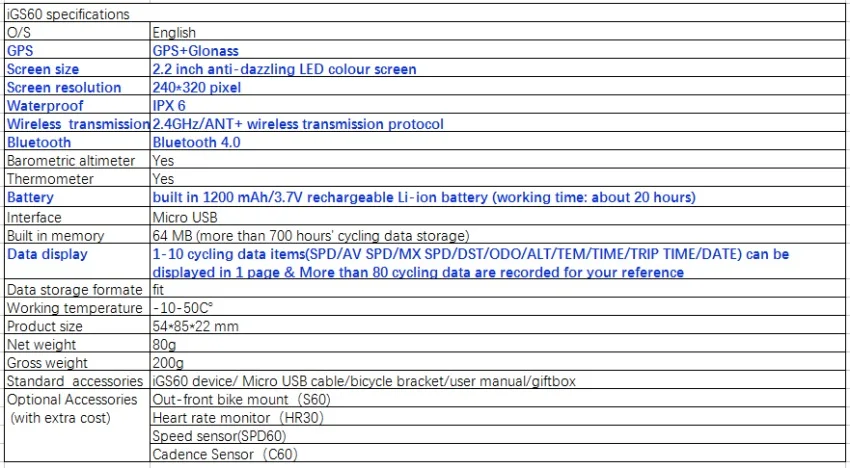Screen dimensions: 850x468
Task: Click the 'Screen size' label cell
Action: coord(78,69)
